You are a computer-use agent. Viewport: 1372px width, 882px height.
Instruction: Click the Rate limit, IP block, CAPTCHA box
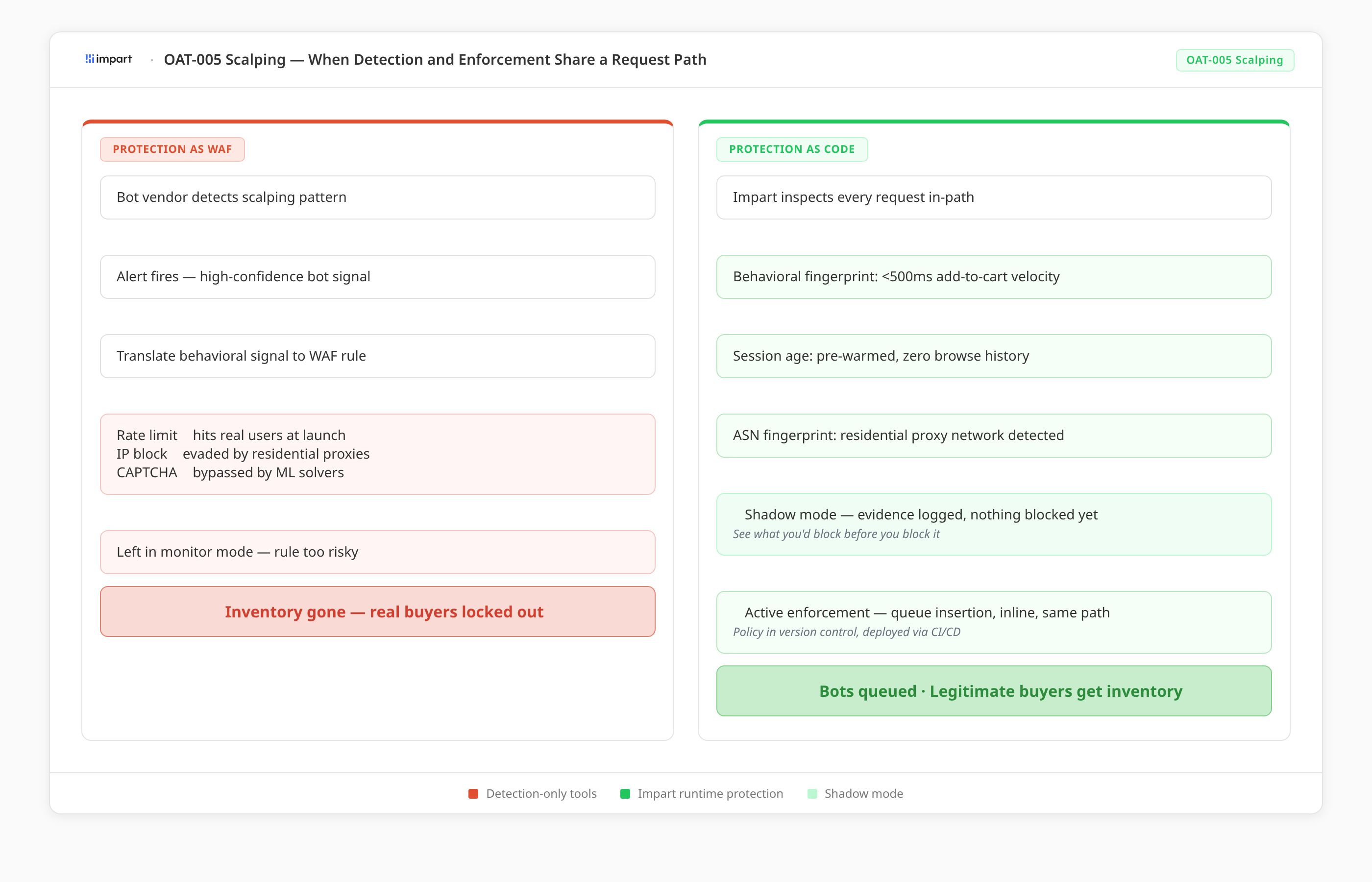click(x=377, y=454)
